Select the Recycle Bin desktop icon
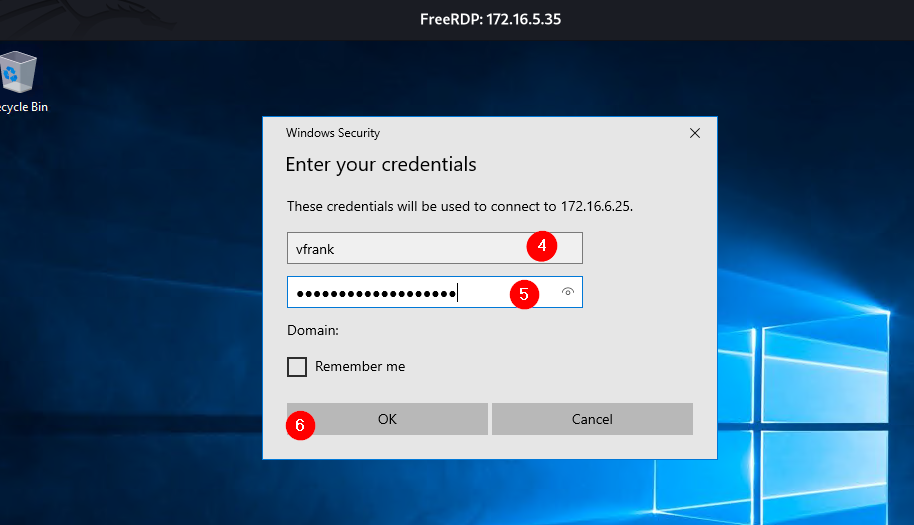This screenshot has height=525, width=914. 19,72
